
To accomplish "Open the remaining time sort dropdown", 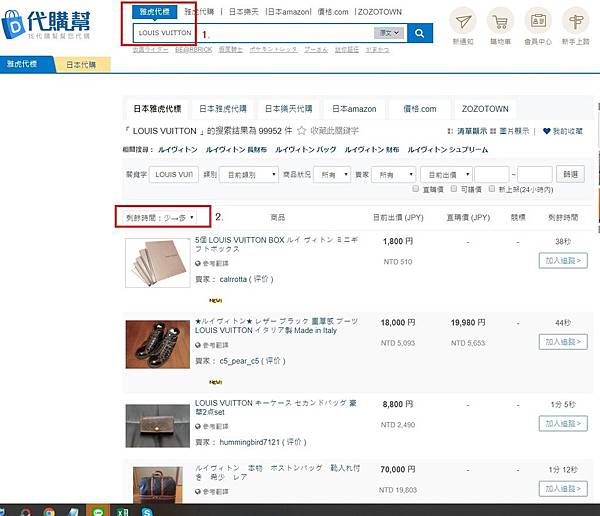I will tap(160, 217).
